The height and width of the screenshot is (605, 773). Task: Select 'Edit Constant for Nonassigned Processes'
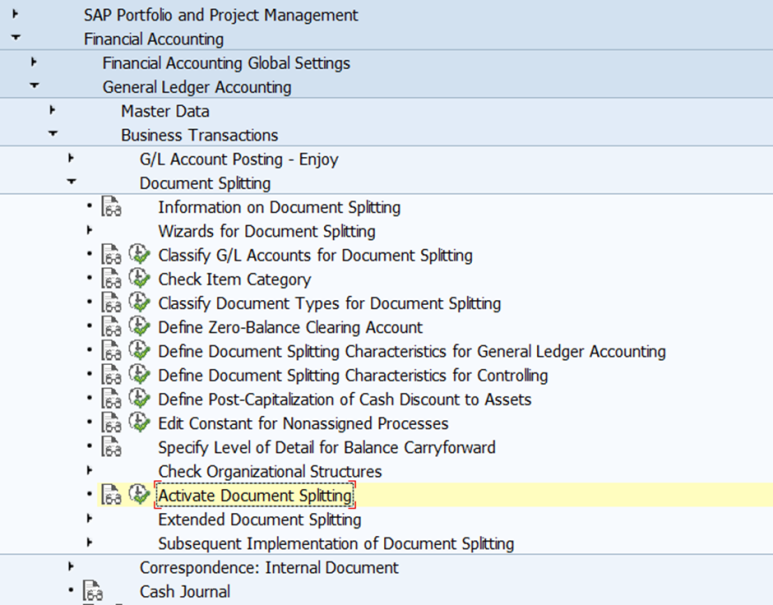pyautogui.click(x=303, y=424)
